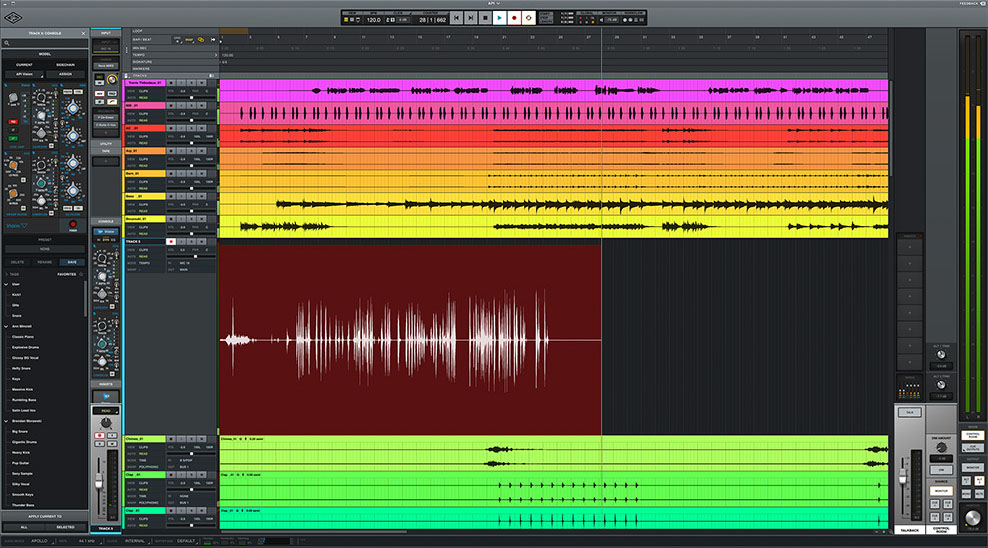Adjust the Track 5 channel strip pan knob
Screen dimensions: 988x548
[106, 423]
